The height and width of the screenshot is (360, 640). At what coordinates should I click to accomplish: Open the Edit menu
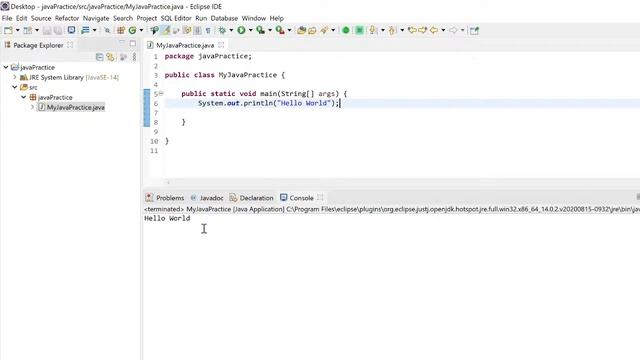point(21,18)
